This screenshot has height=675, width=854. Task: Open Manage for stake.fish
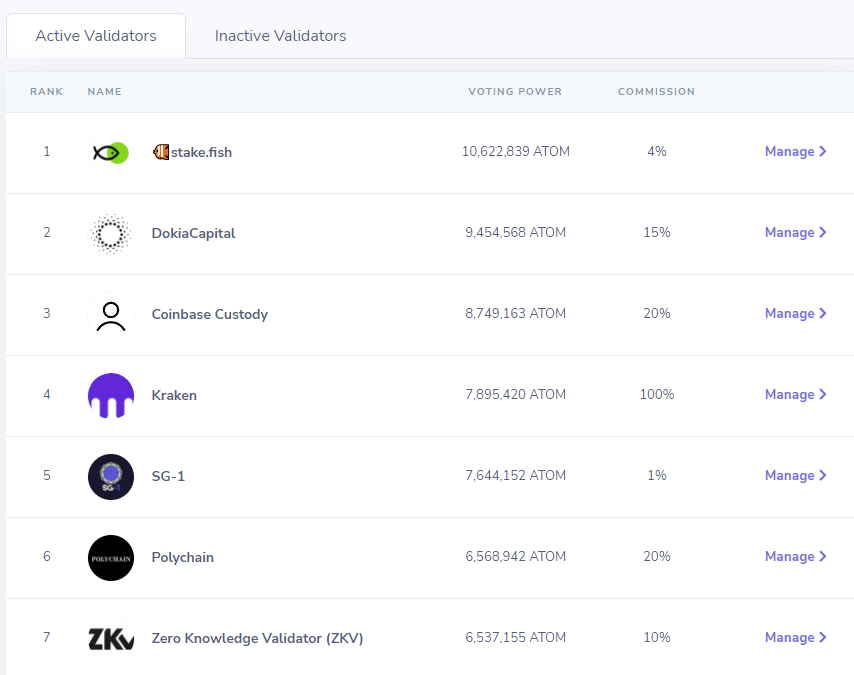[795, 151]
